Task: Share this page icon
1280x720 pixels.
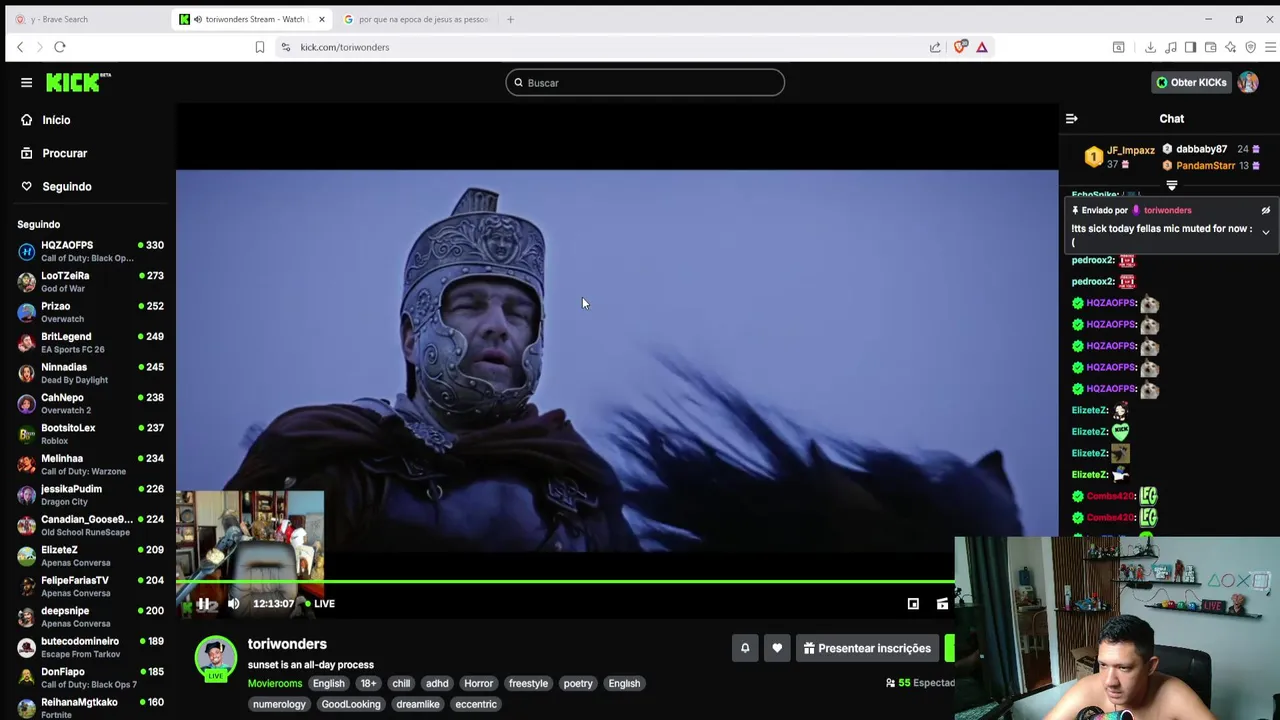Action: [x=935, y=47]
